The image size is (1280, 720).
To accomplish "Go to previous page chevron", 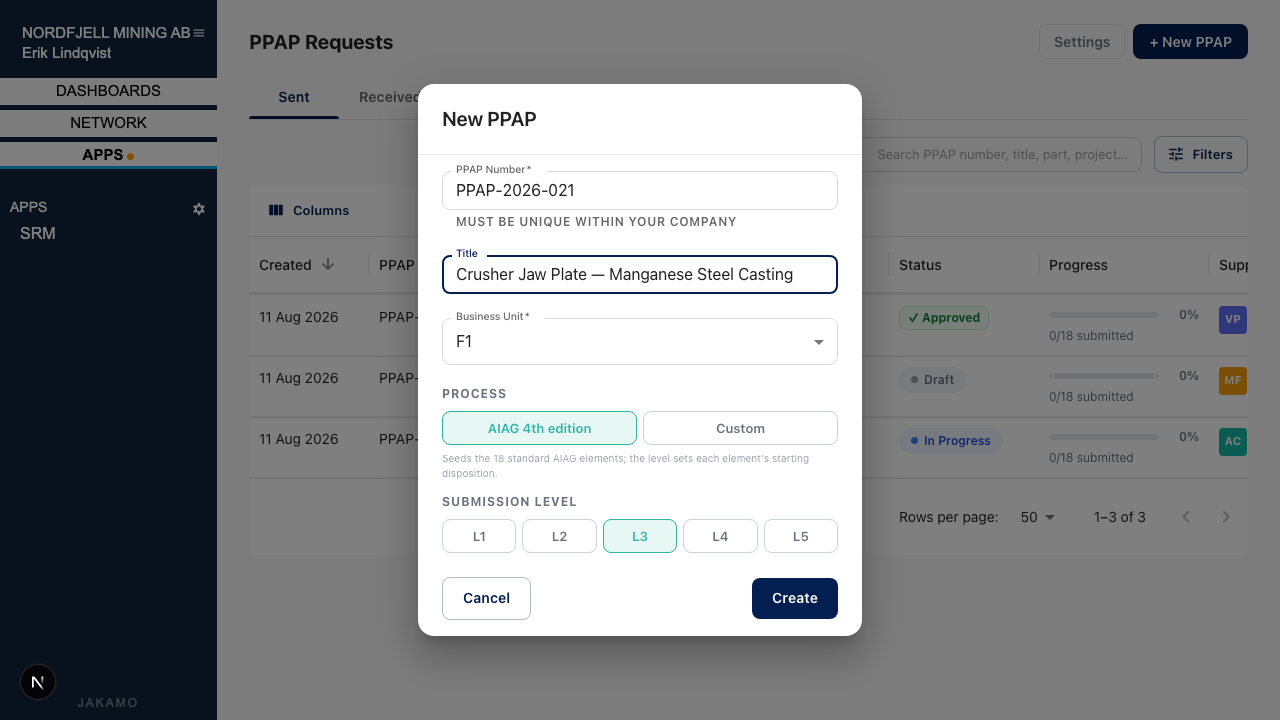I will [x=1186, y=517].
